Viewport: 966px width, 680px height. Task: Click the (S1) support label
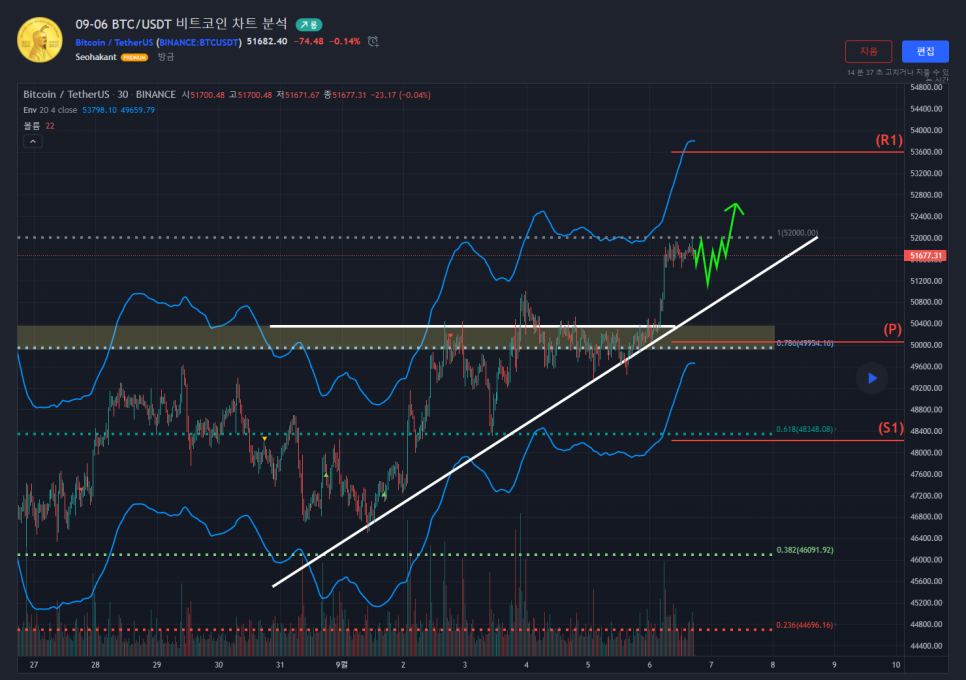(x=890, y=428)
